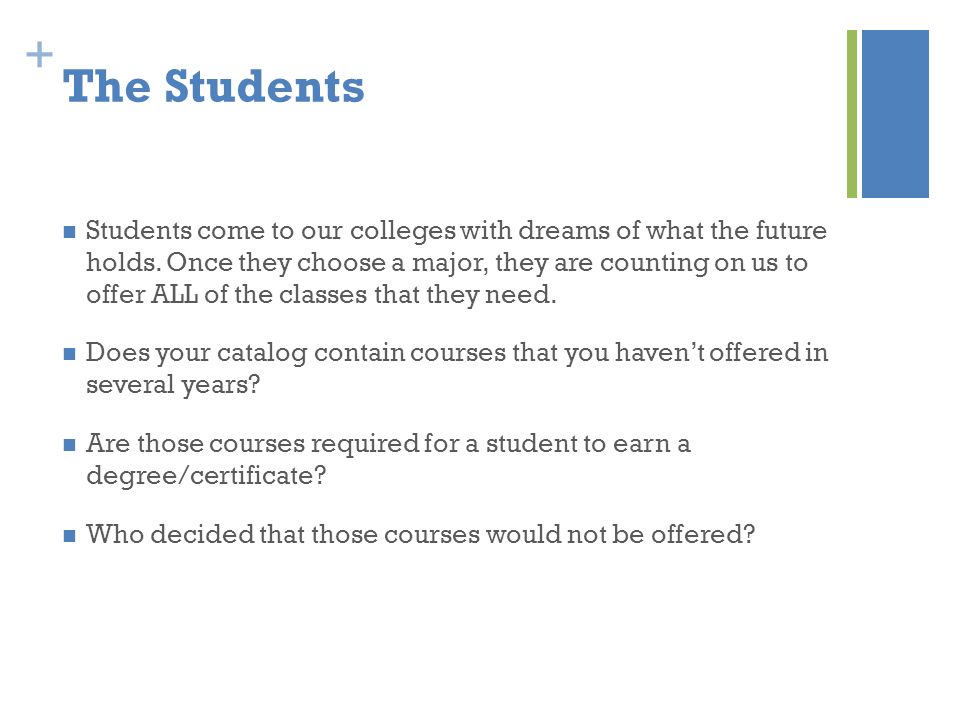This screenshot has height=720, width=960.
Task: Click the phrase 'Once they choose a major'
Action: (x=327, y=263)
